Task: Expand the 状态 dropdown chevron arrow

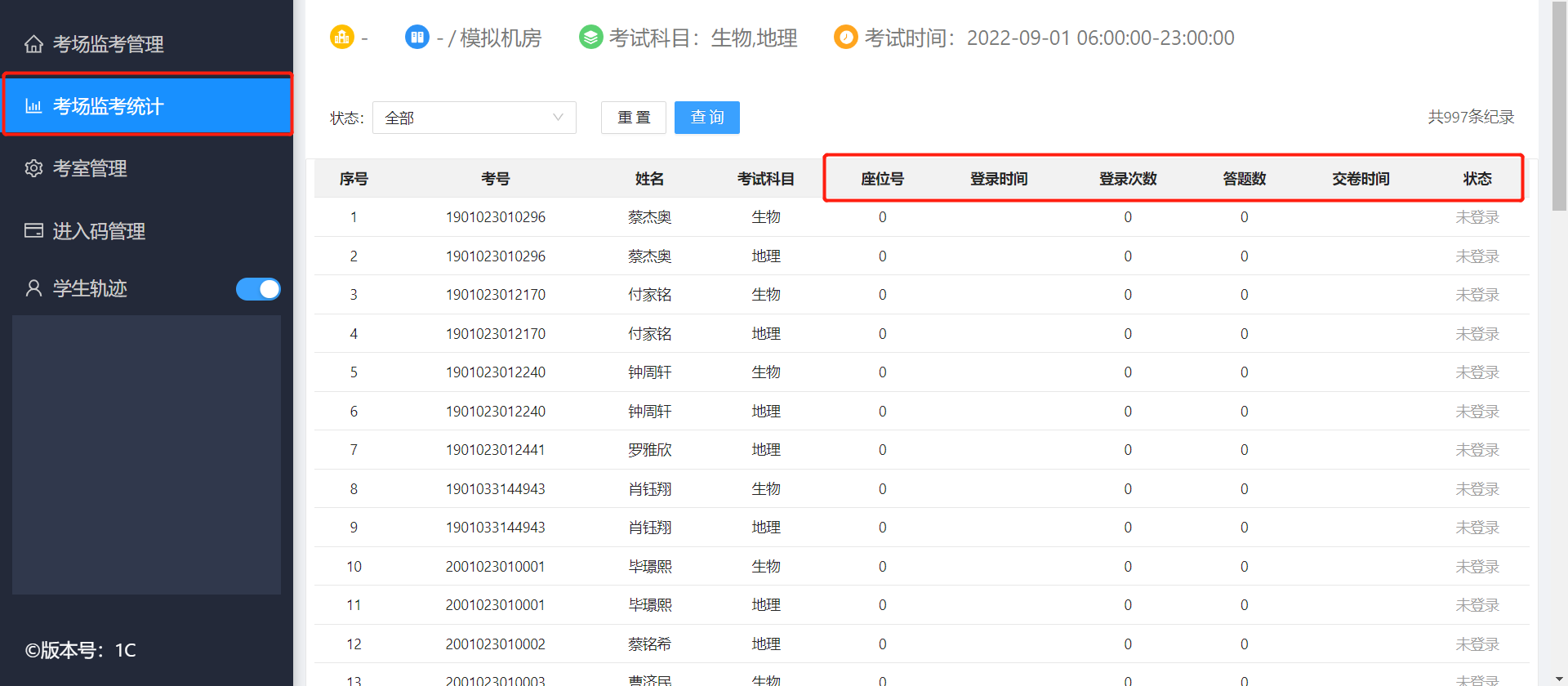Action: (558, 118)
